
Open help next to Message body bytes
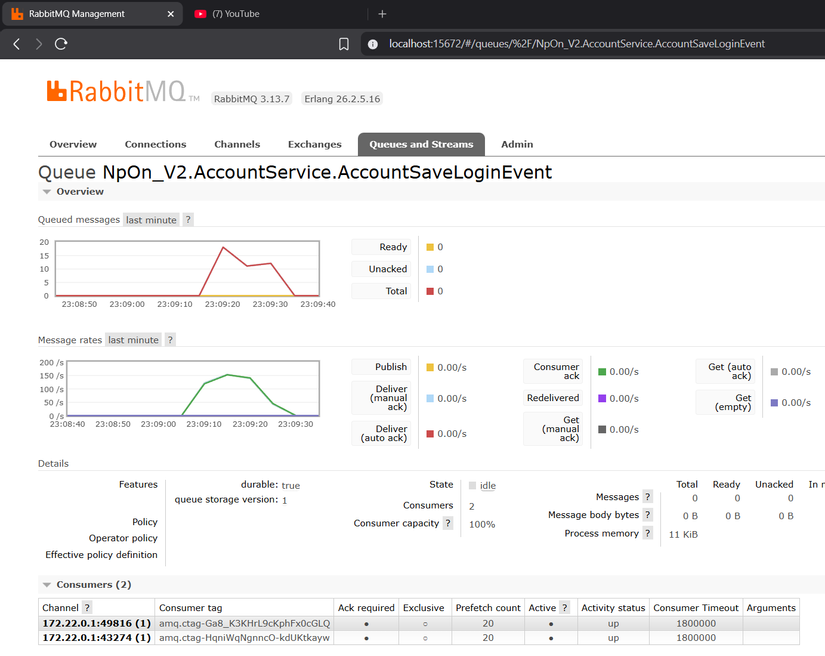pos(648,515)
